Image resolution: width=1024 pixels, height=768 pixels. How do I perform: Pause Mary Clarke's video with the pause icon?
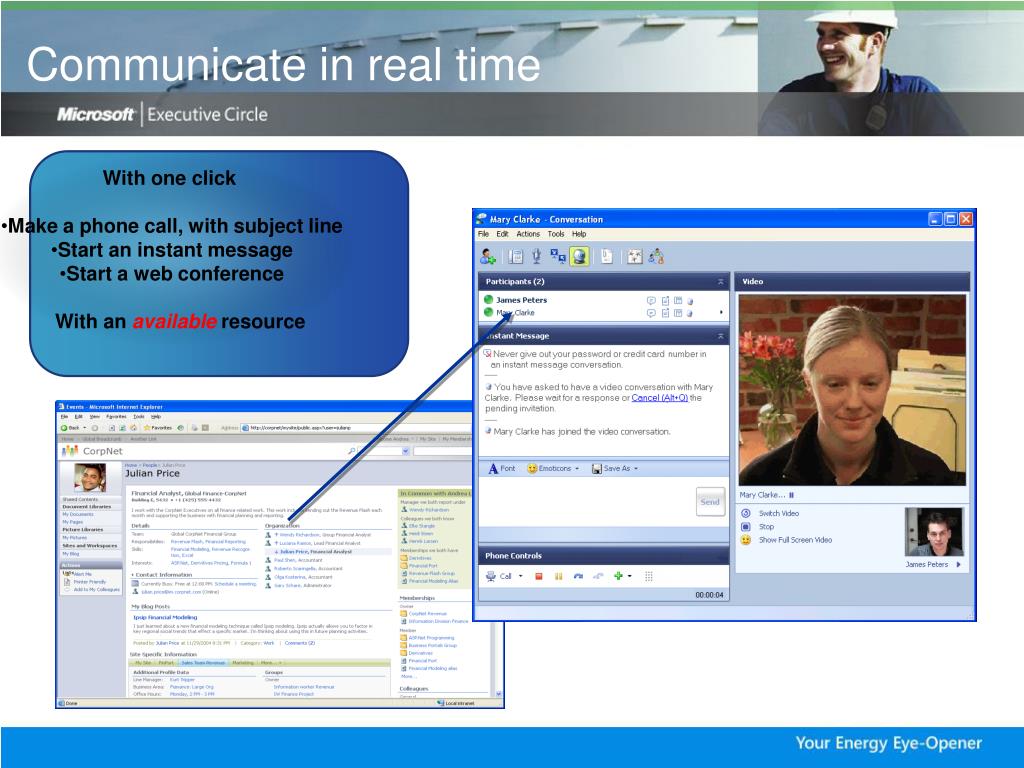pos(792,495)
